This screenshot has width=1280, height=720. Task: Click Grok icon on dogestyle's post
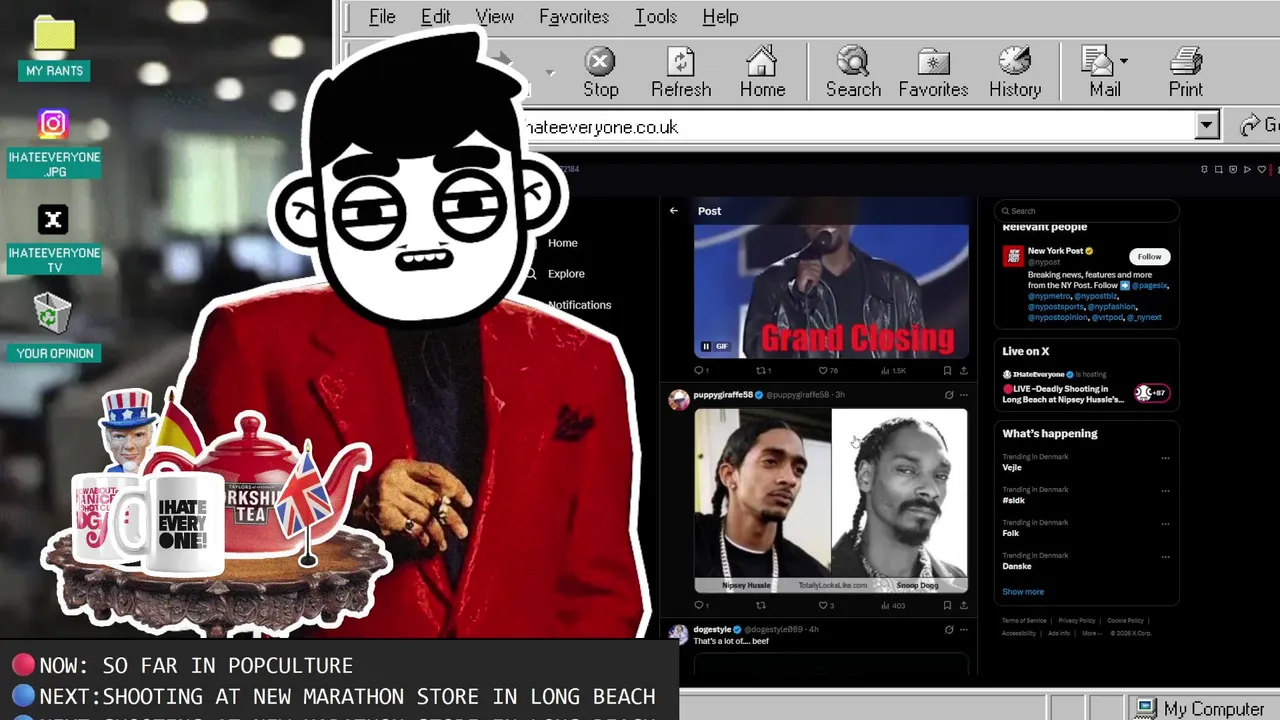pyautogui.click(x=949, y=630)
